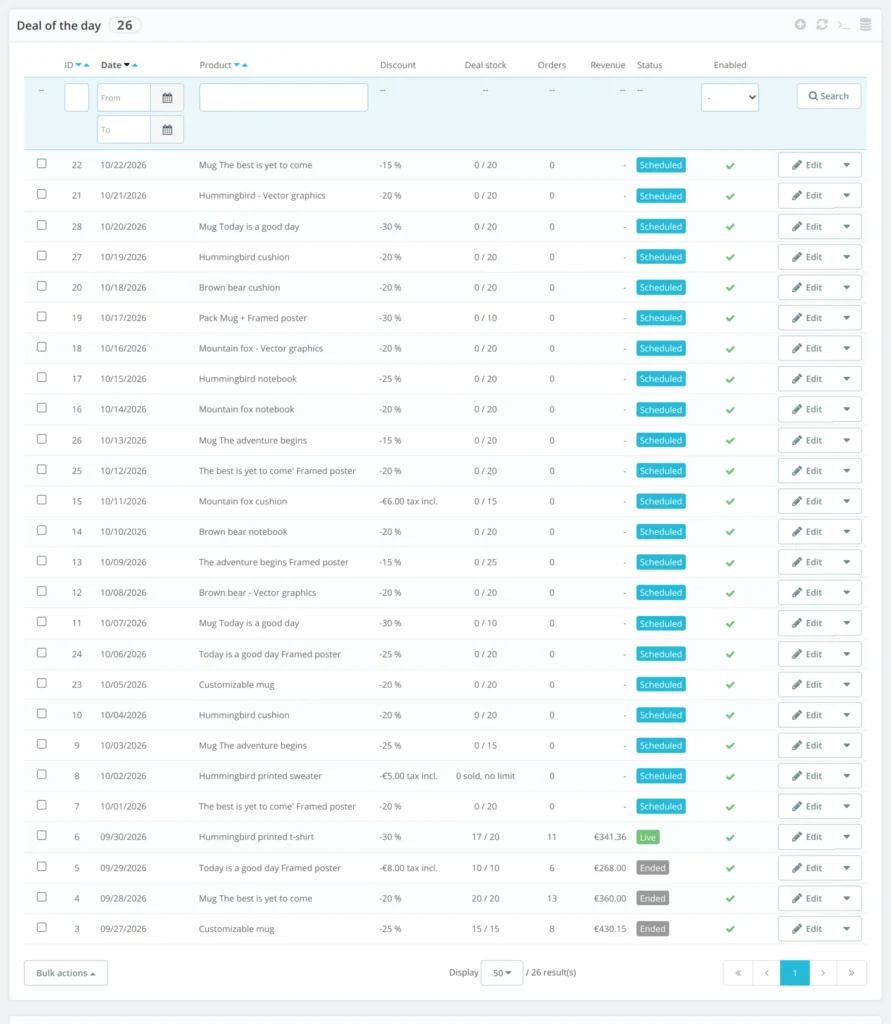The height and width of the screenshot is (1024, 891).
Task: Open the From date calendar picker
Action: [x=167, y=98]
